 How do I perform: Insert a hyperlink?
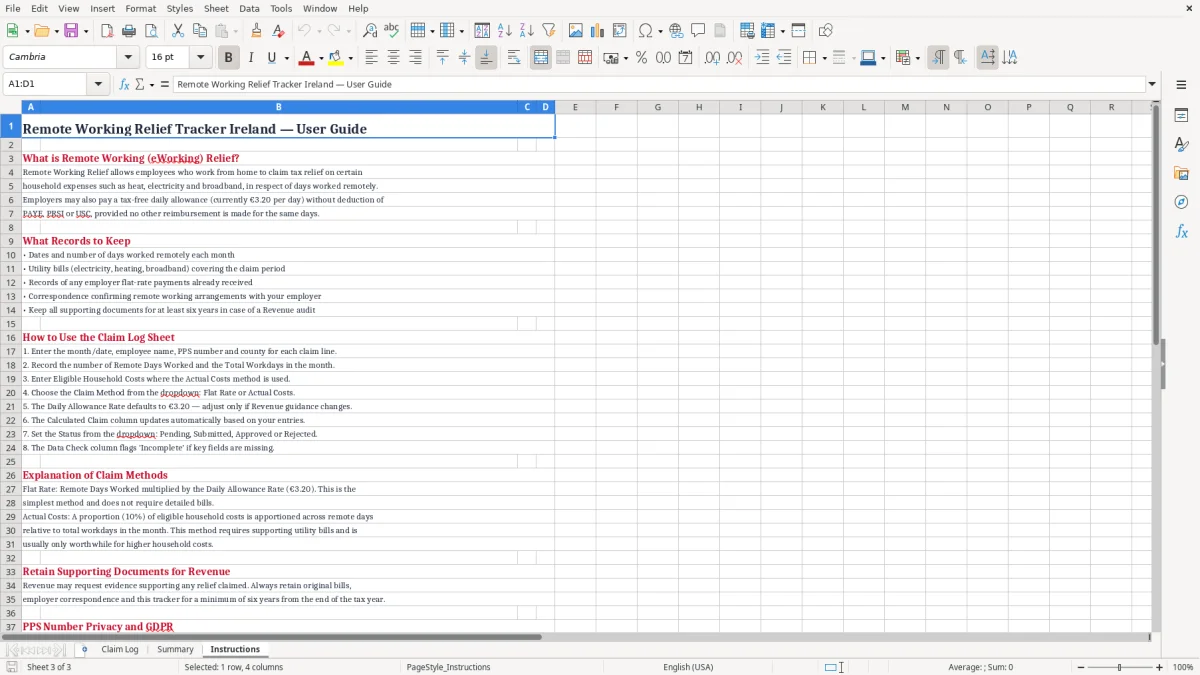tap(676, 31)
